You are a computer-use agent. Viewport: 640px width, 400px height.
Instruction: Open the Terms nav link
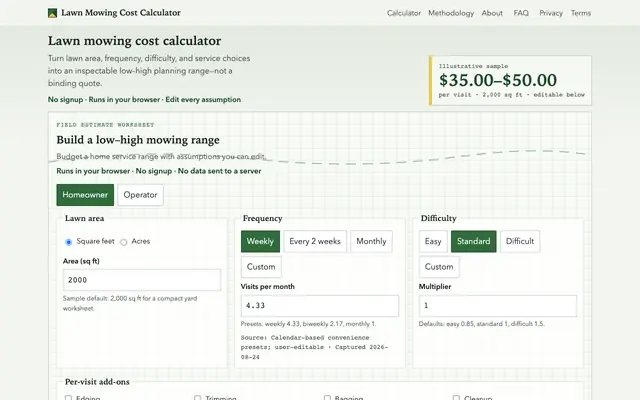point(580,13)
